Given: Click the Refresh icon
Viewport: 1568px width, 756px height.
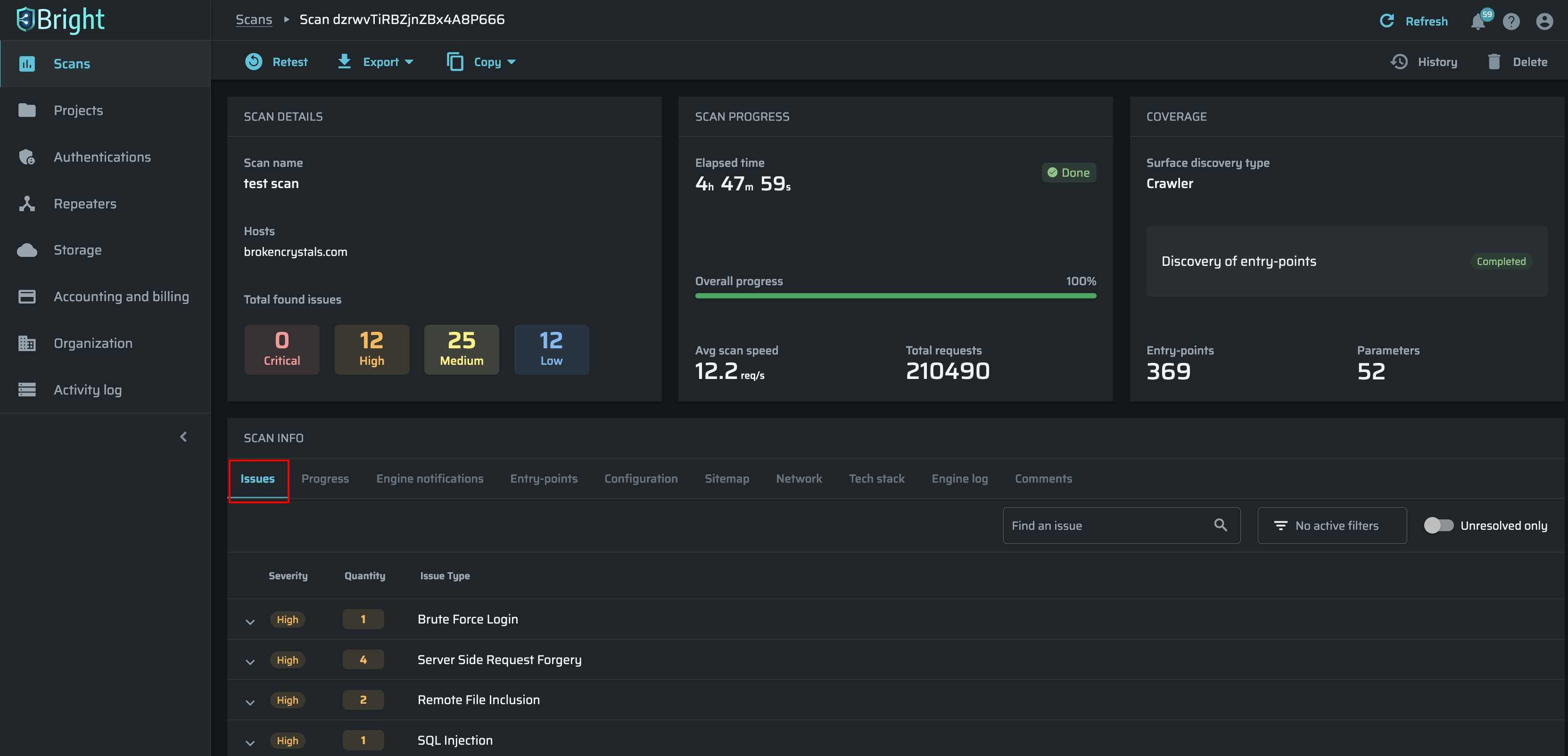Looking at the screenshot, I should pyautogui.click(x=1386, y=21).
